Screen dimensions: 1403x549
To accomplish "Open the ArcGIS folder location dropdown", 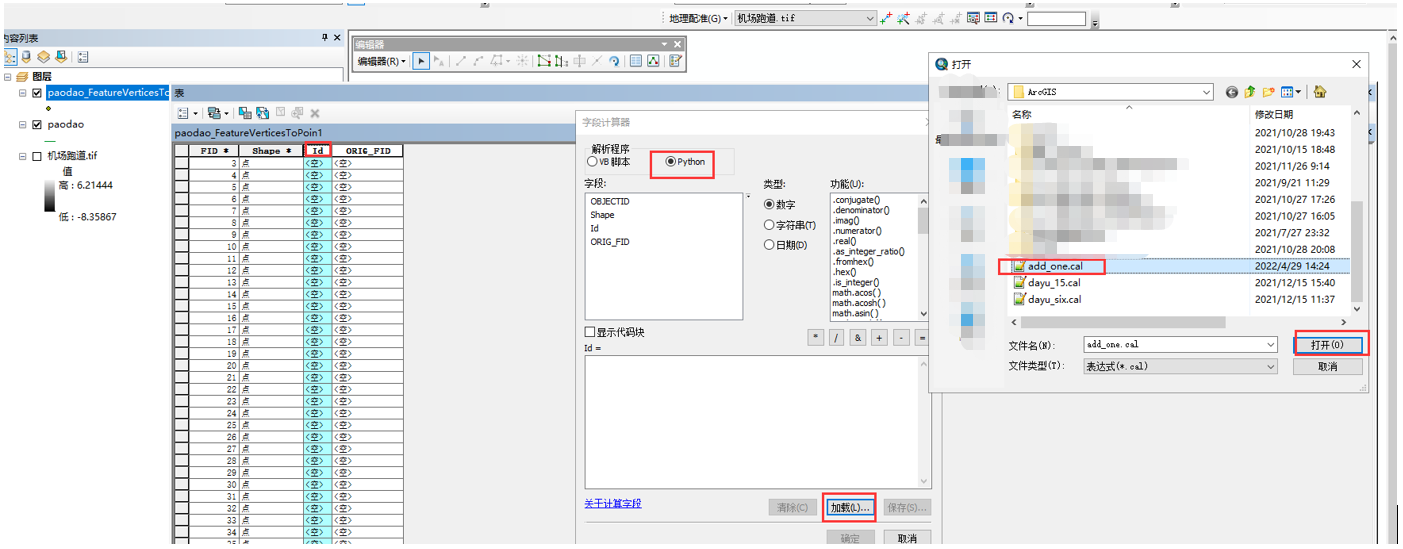I will pyautogui.click(x=1205, y=92).
